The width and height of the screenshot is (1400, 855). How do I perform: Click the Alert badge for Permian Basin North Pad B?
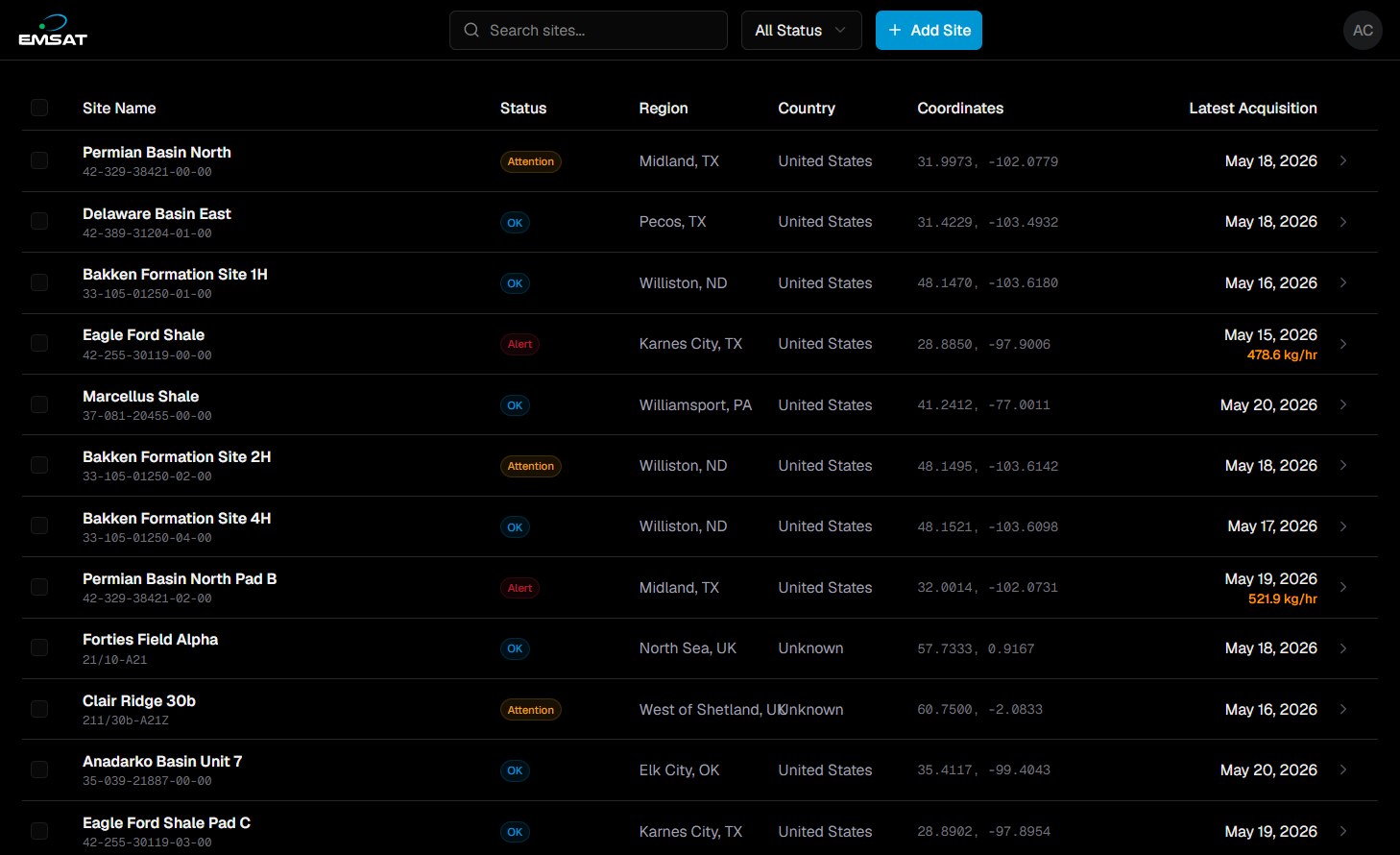(x=519, y=588)
